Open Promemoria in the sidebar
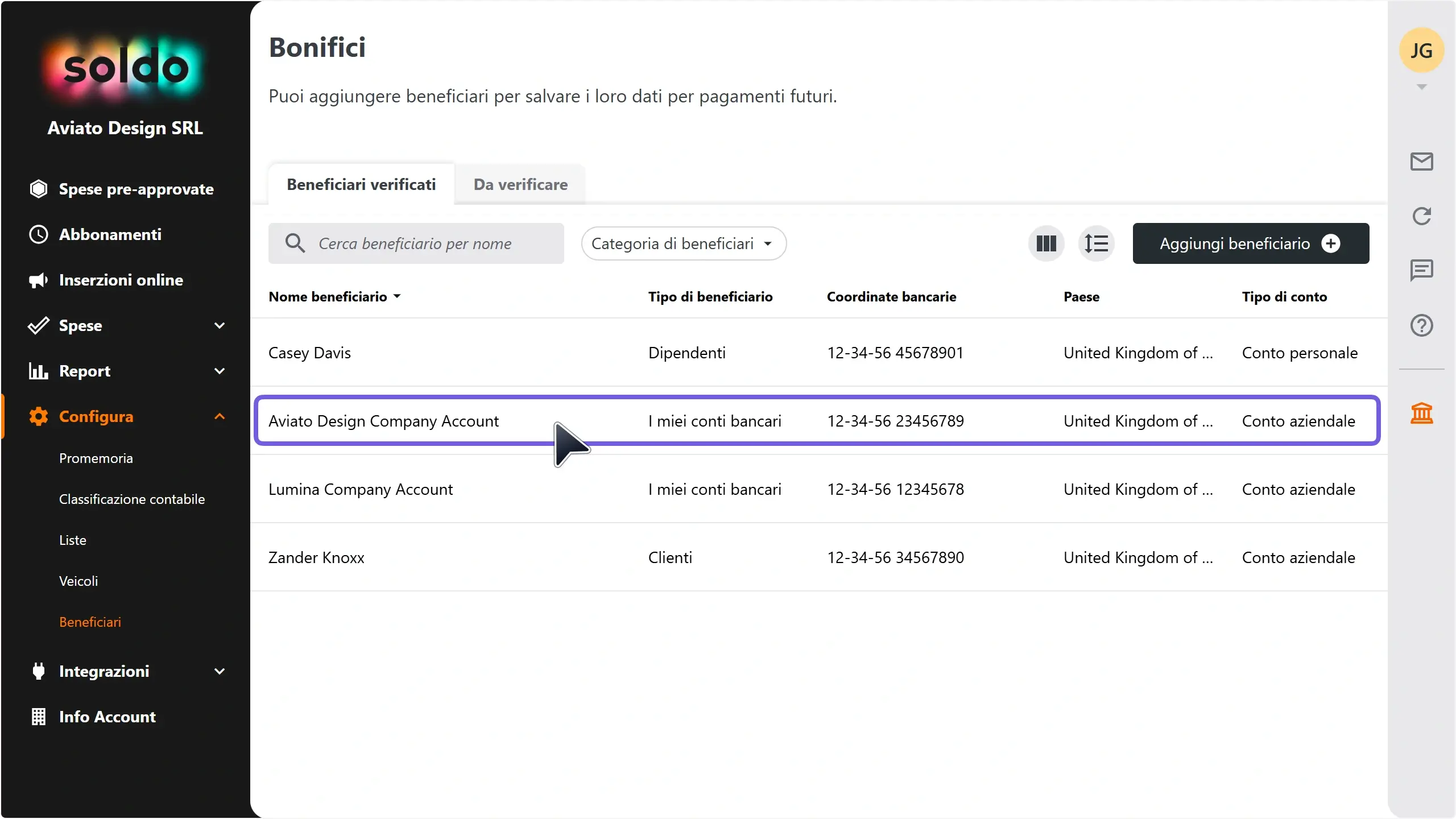 (x=96, y=458)
